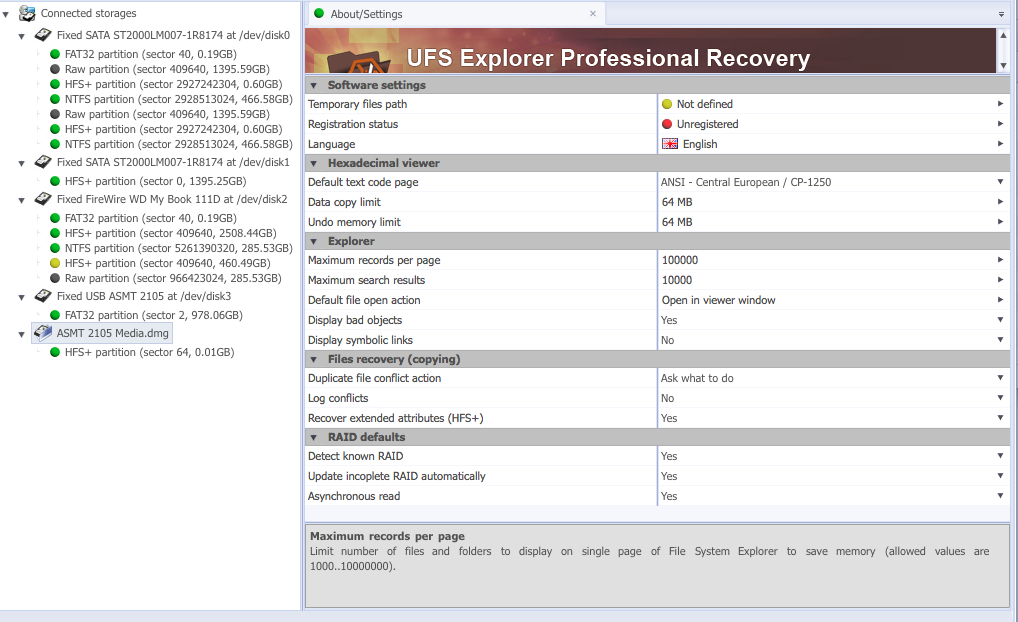Select the Temporary files path setting row

coord(657,104)
